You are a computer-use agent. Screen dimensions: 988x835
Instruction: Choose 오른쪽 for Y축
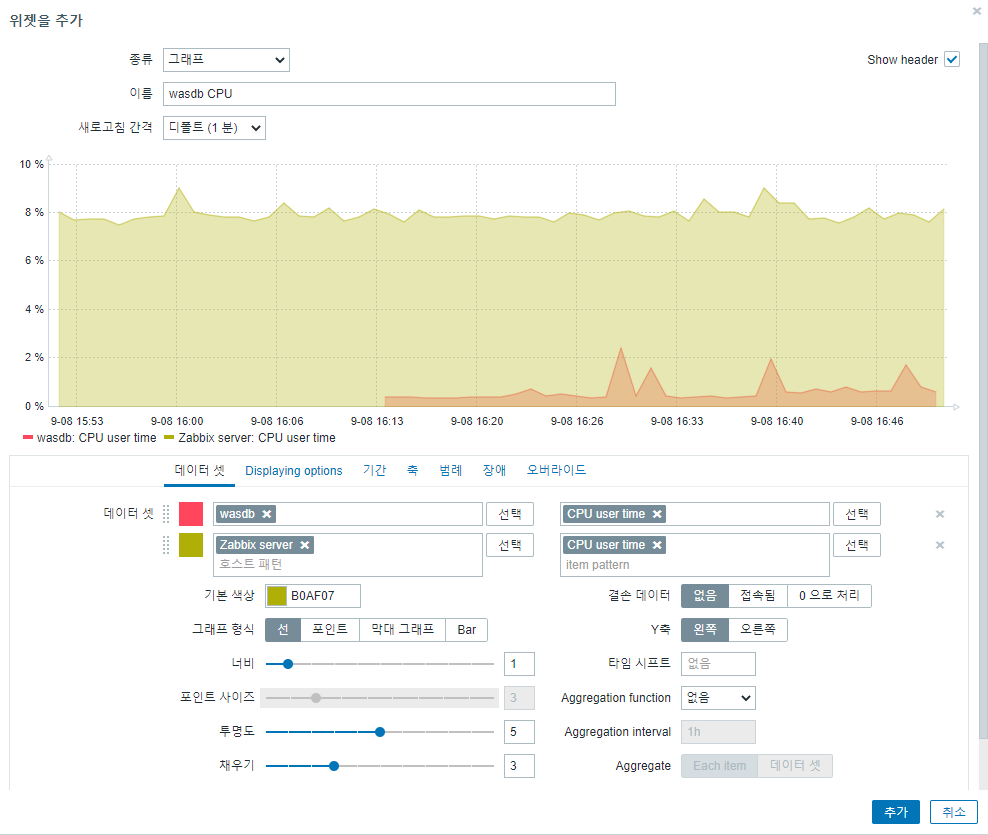point(758,630)
